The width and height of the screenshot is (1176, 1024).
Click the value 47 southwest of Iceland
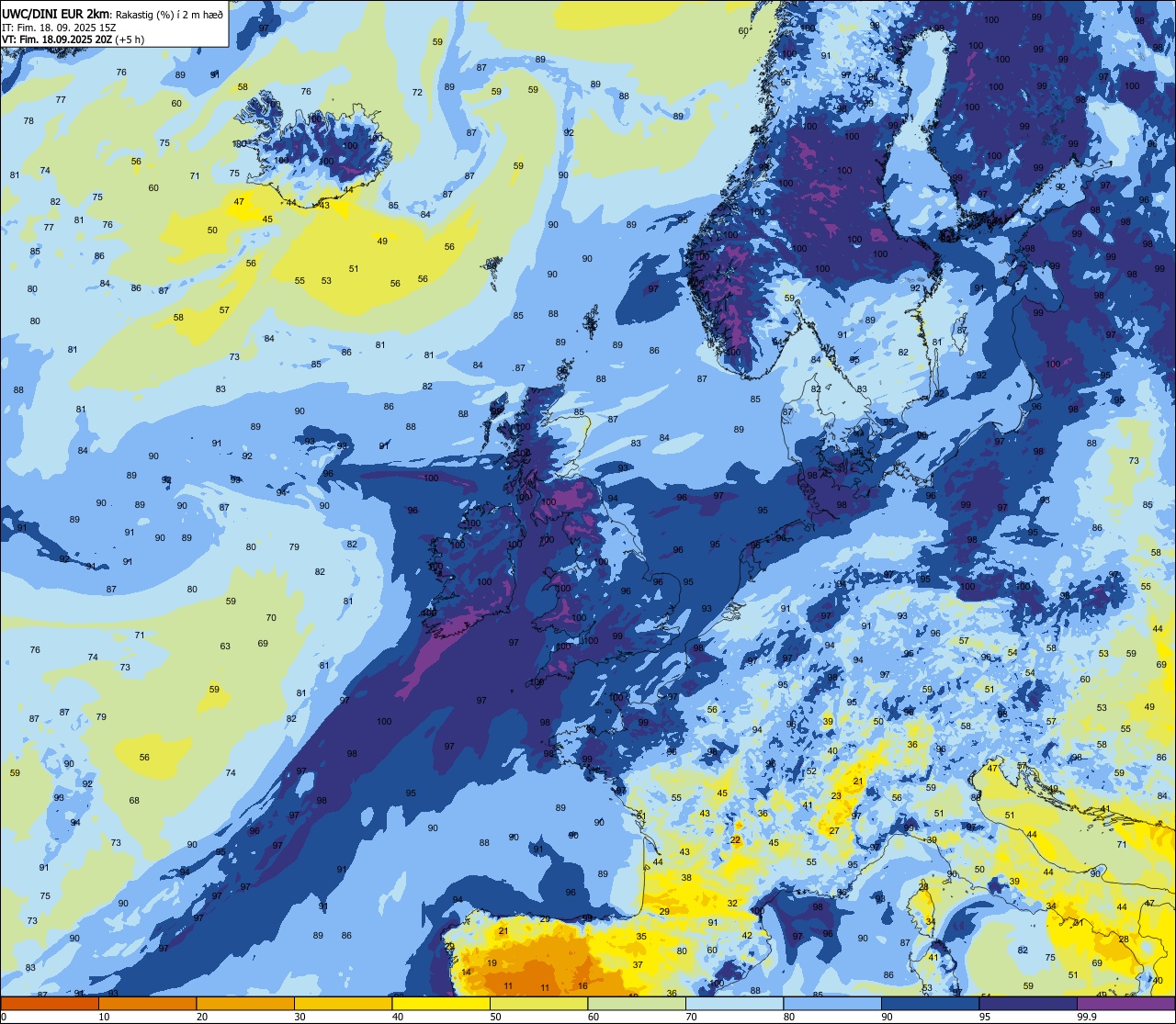pos(239,201)
